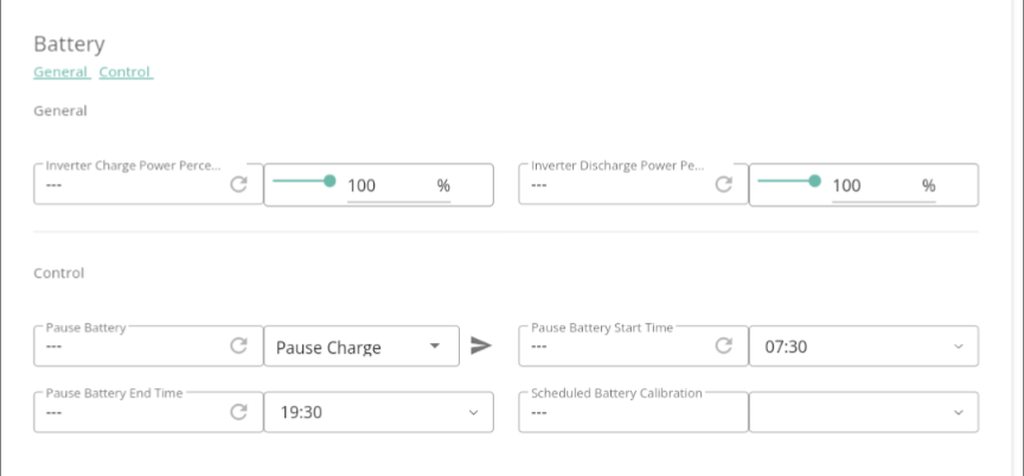This screenshot has height=476, width=1024.
Task: Jump to the General section link
Action: pos(61,72)
